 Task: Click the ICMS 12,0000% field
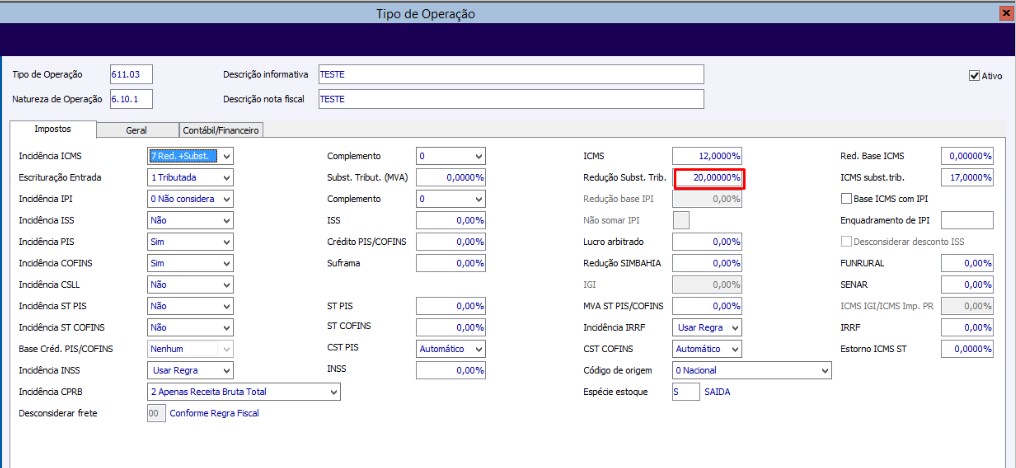[x=707, y=156]
